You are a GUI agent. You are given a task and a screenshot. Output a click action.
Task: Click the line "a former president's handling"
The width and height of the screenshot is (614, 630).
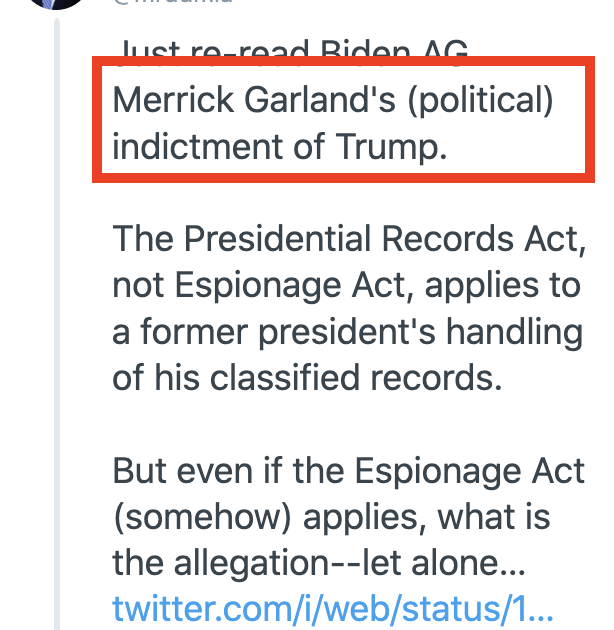(348, 332)
